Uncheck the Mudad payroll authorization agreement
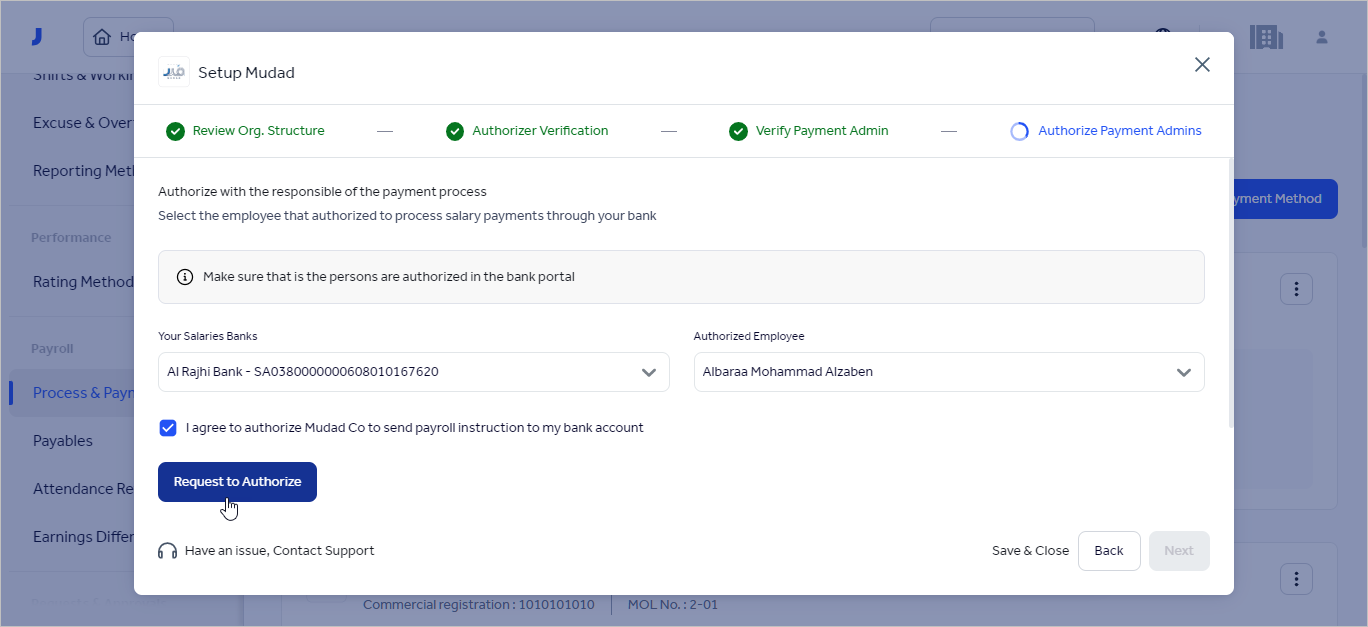Viewport: 1368px width, 627px height. [x=168, y=427]
